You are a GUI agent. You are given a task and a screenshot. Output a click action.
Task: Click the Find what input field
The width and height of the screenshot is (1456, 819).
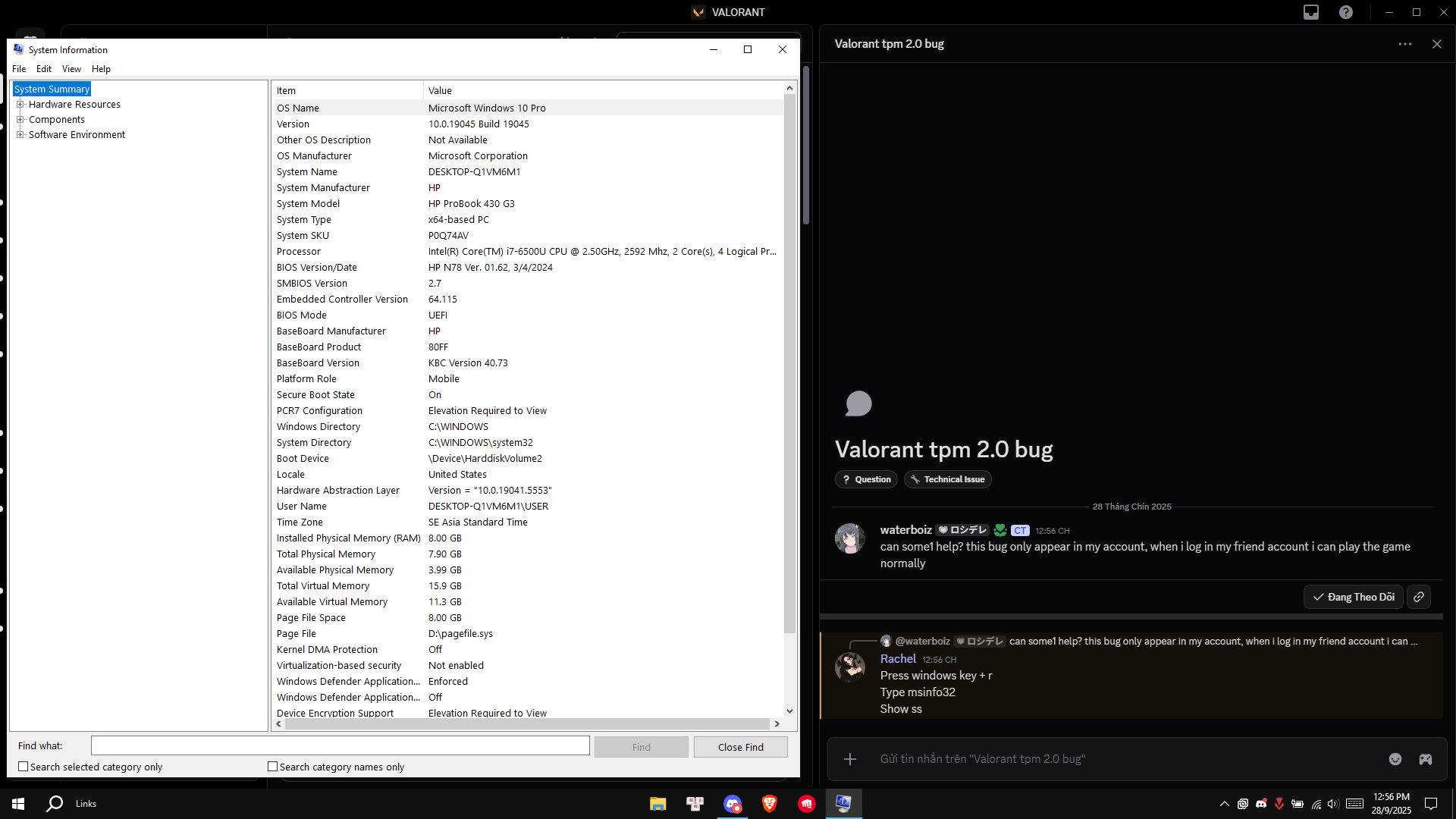340,746
